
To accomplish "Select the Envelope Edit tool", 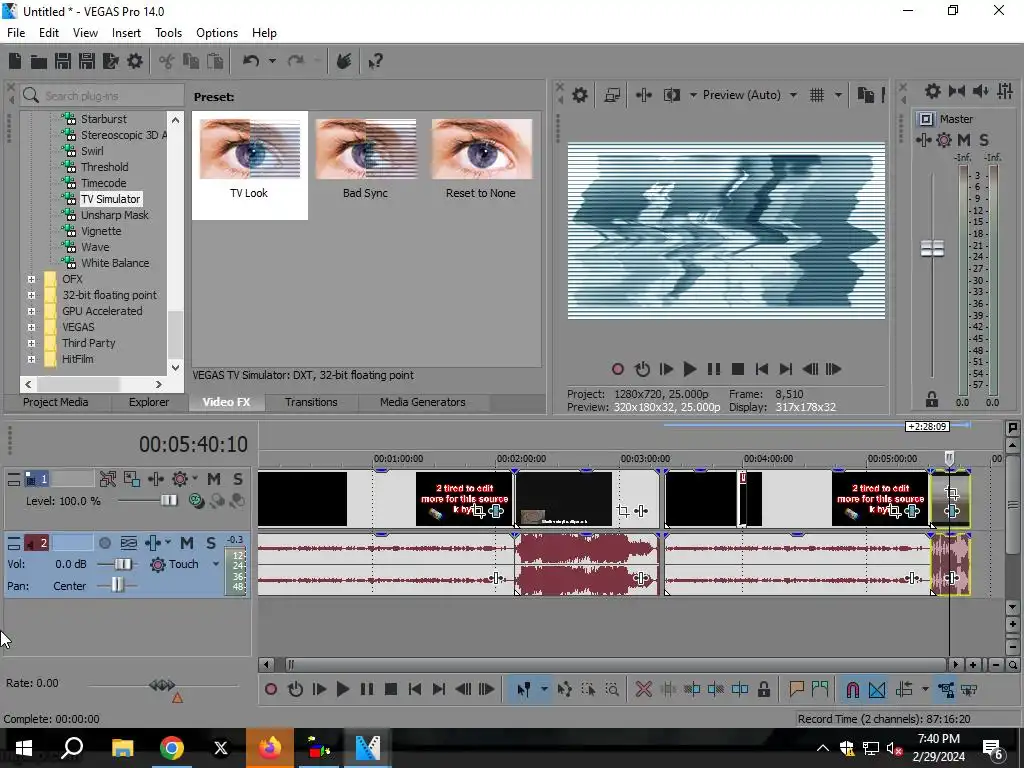I will pos(564,689).
